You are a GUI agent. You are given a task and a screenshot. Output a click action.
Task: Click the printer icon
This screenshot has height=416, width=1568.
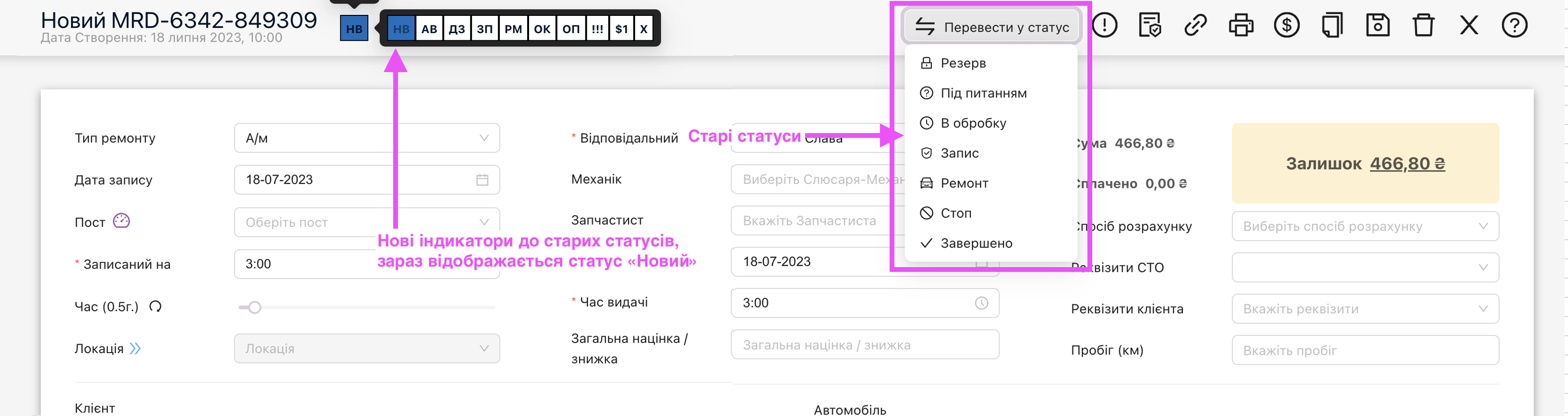(1241, 25)
